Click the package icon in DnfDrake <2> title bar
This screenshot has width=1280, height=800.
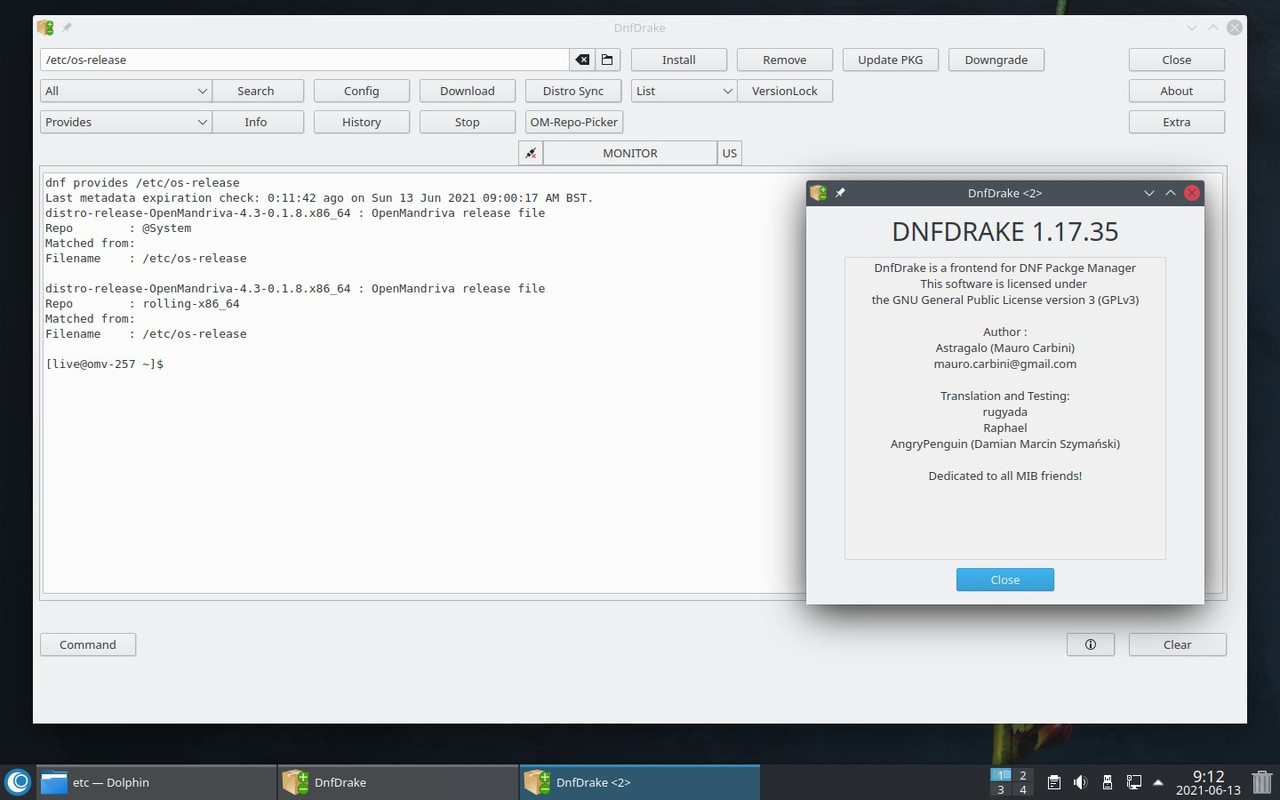(x=818, y=193)
